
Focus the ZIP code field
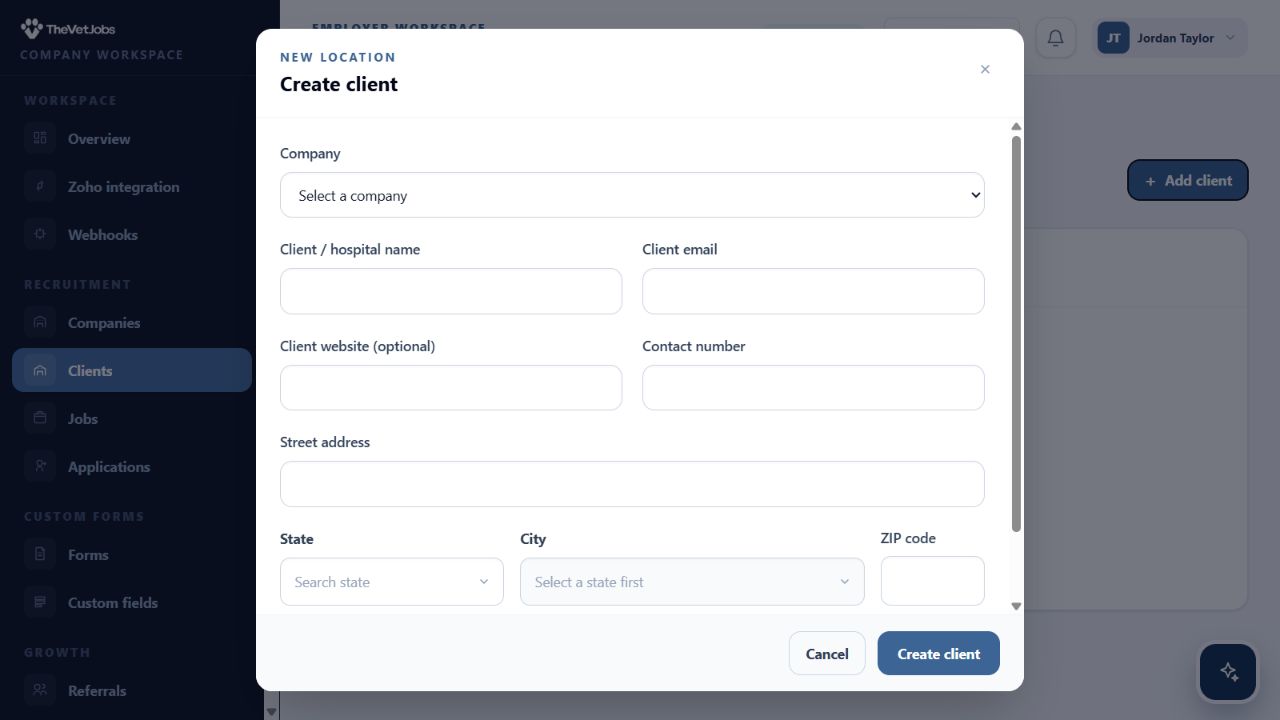[933, 581]
